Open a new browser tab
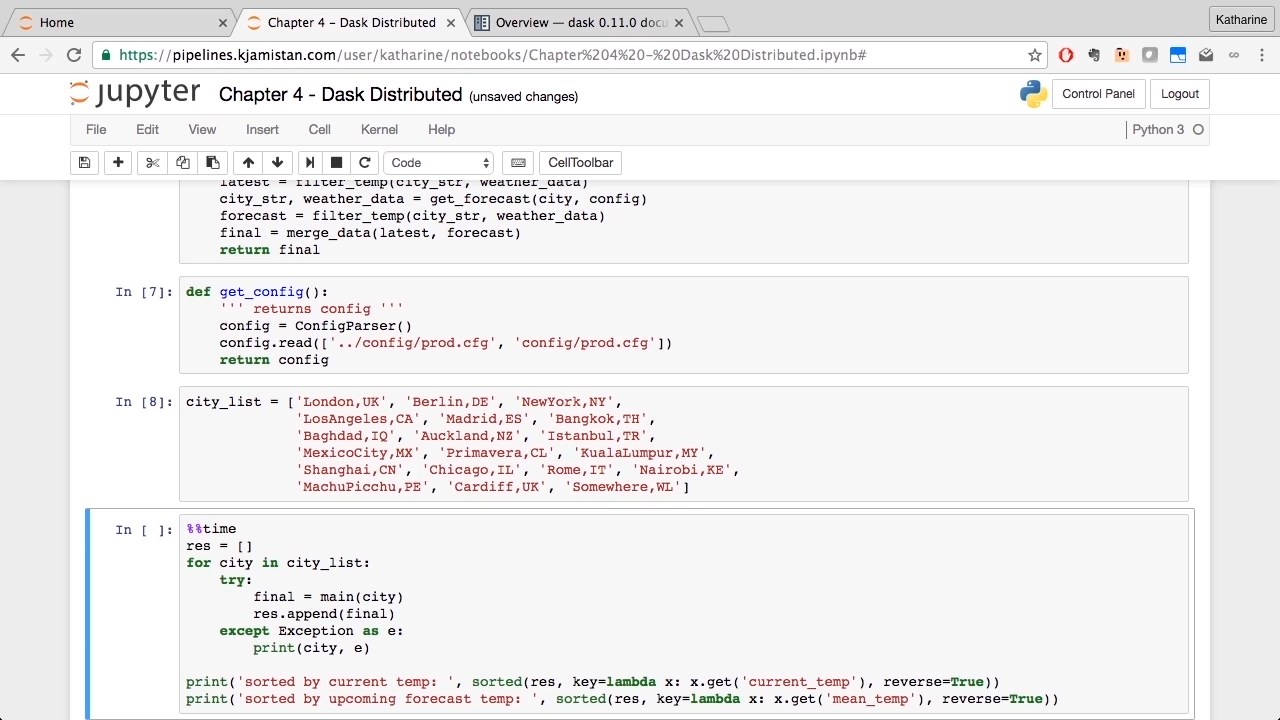 pyautogui.click(x=712, y=23)
